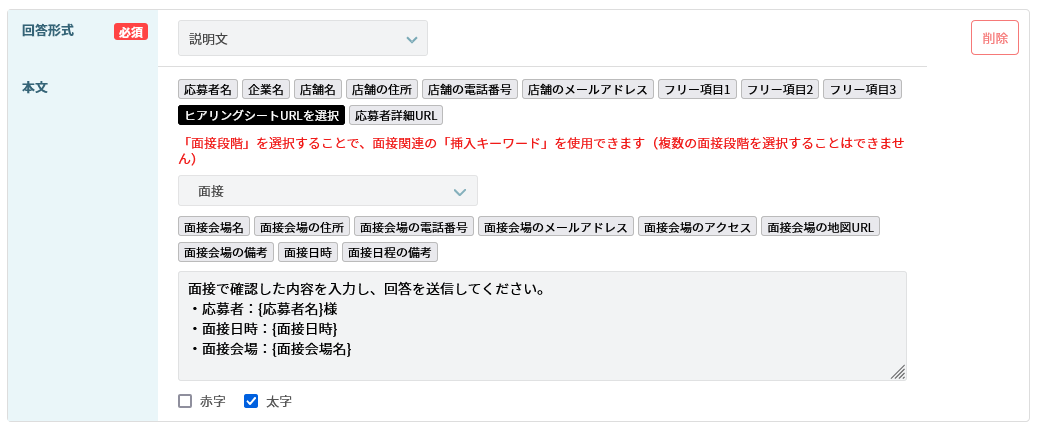Insert the 企業名 keyword tag
Screen dimensions: 1038x430
pos(267,89)
